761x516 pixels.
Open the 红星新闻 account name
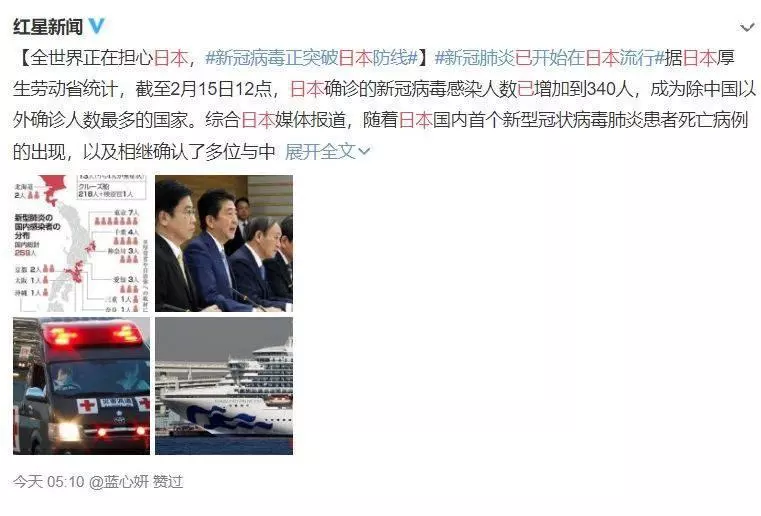[48, 27]
